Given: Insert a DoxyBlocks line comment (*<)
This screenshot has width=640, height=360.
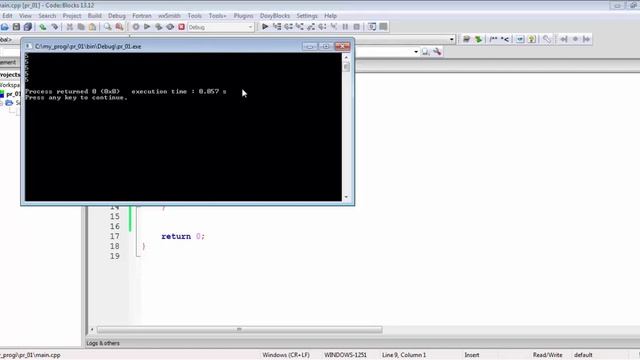Looking at the screenshot, I should [x=505, y=39].
